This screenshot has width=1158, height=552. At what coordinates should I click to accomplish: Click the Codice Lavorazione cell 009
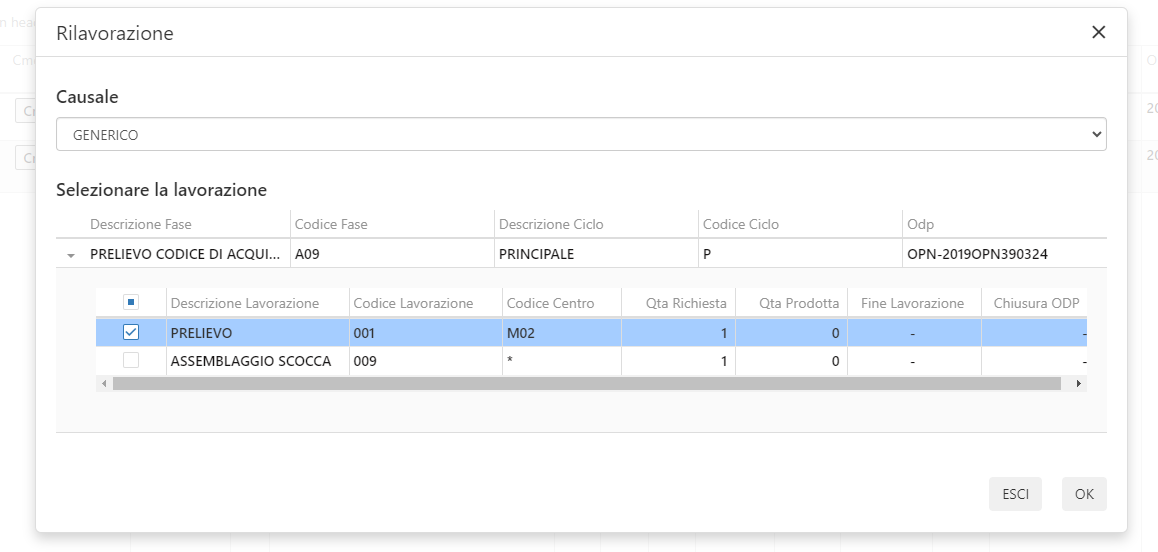tap(364, 361)
